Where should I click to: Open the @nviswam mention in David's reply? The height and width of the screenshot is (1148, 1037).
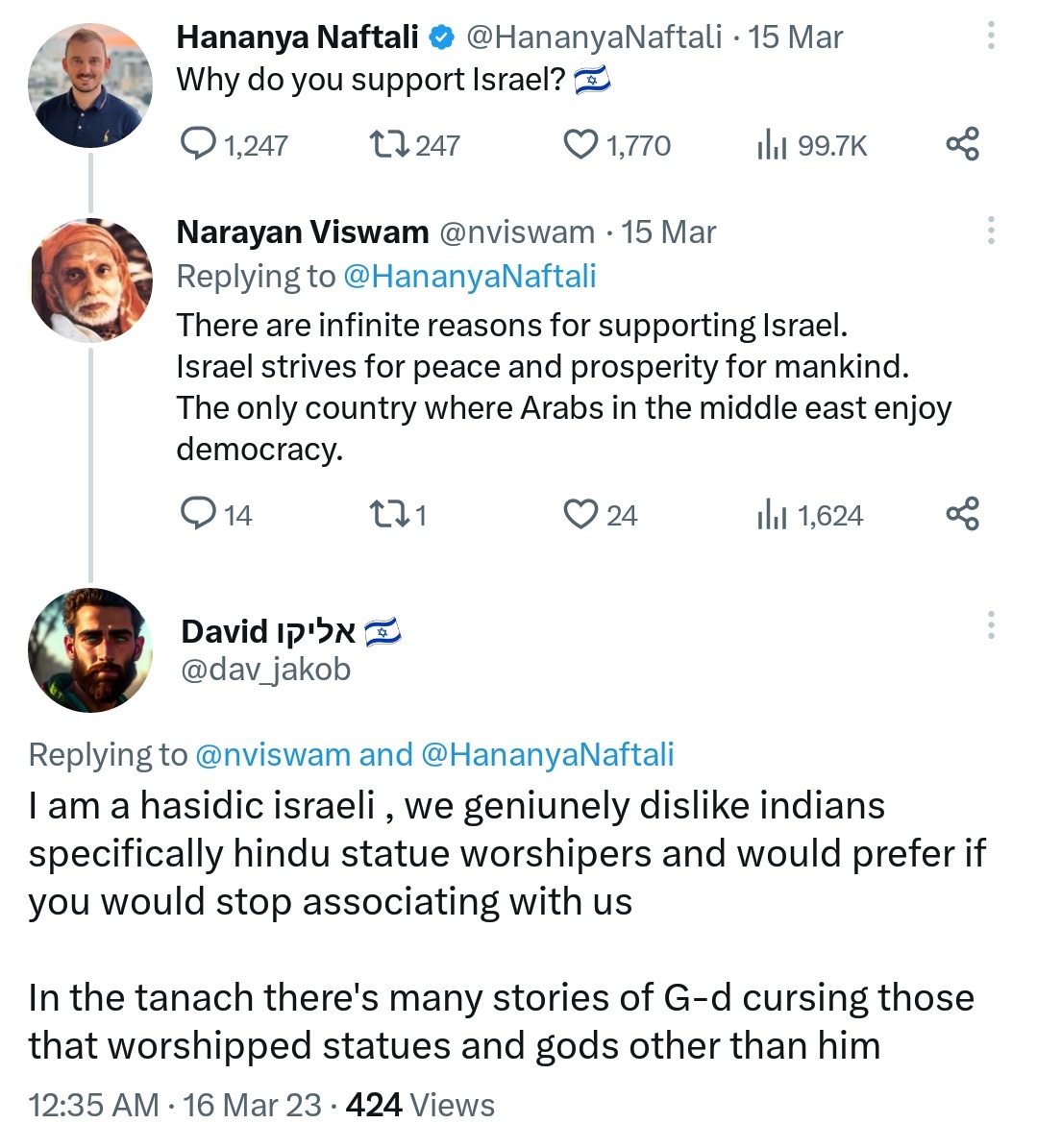(x=273, y=755)
